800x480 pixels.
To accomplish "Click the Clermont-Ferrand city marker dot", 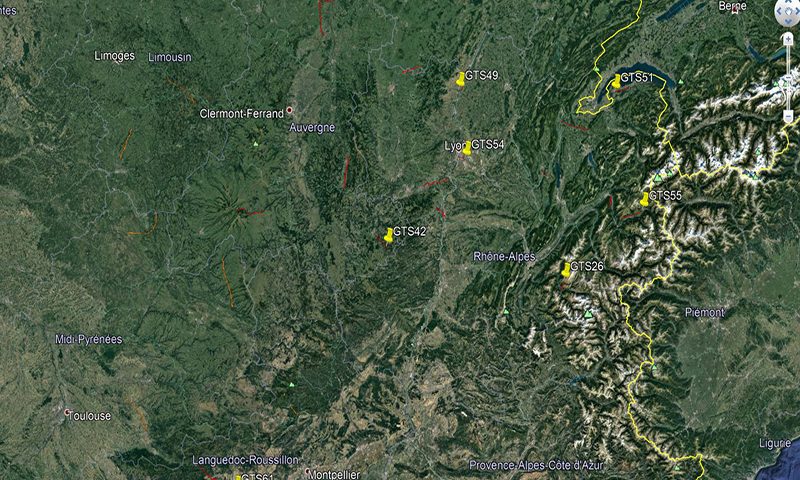I will click(x=289, y=110).
